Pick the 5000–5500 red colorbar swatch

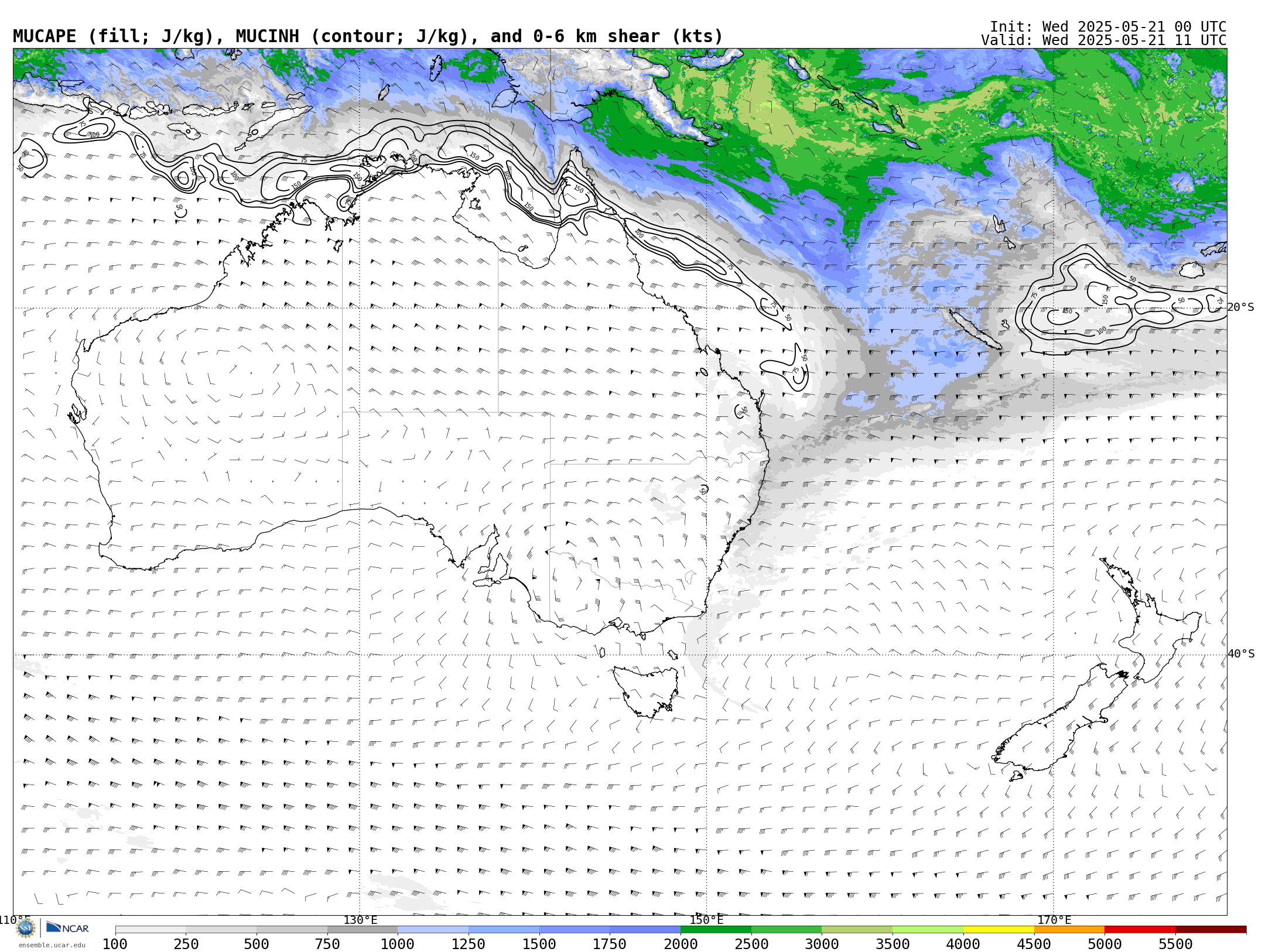[x=1140, y=930]
